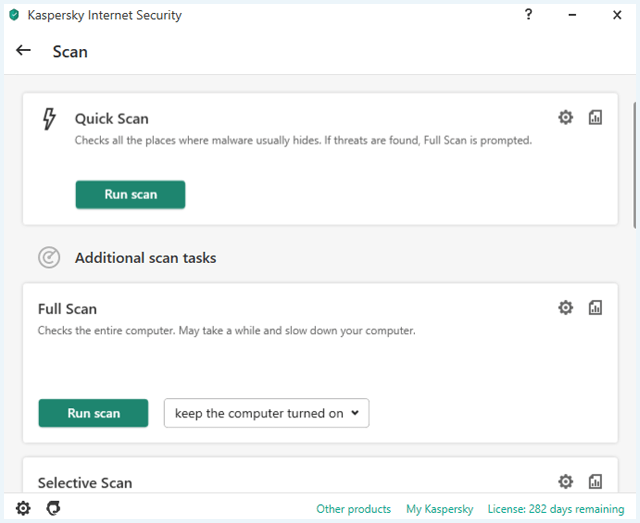Click the Quick Scan lightning bolt icon

(49, 119)
